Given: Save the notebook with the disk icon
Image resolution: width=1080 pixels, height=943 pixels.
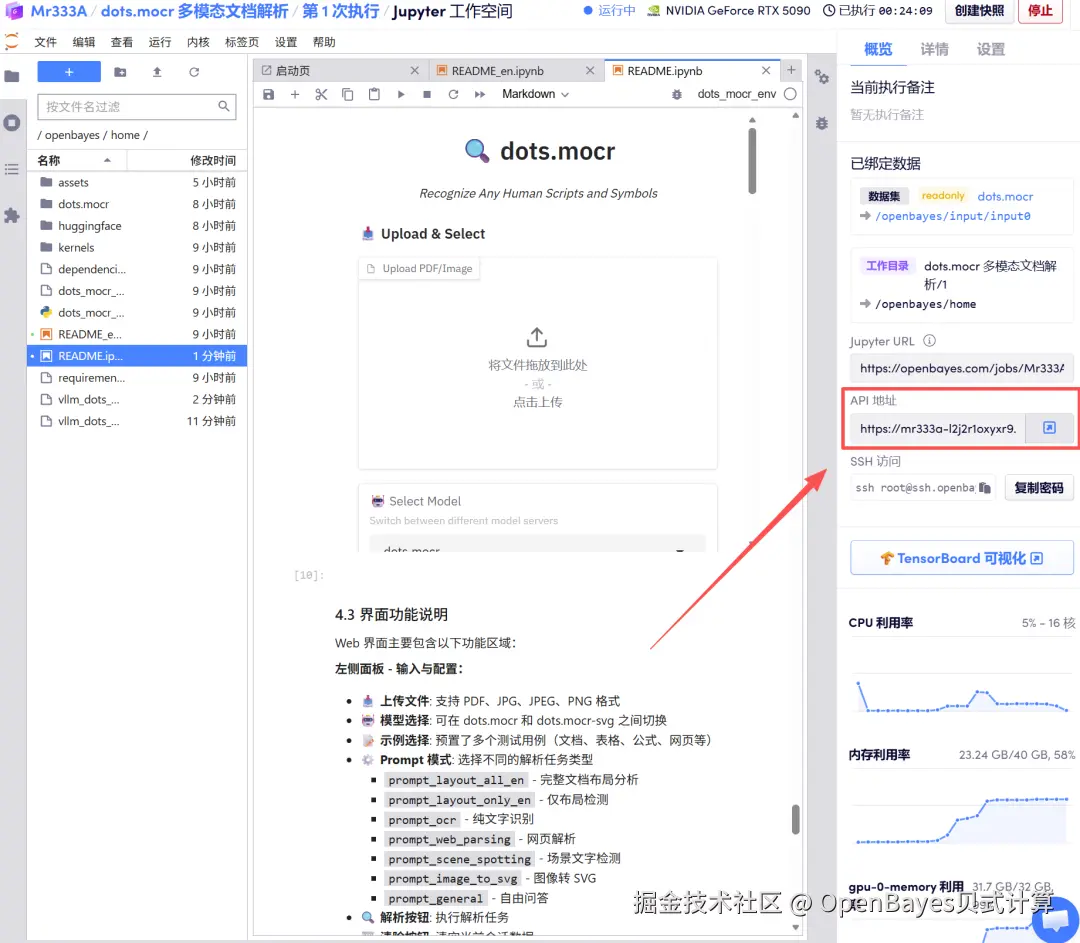Looking at the screenshot, I should tap(269, 94).
